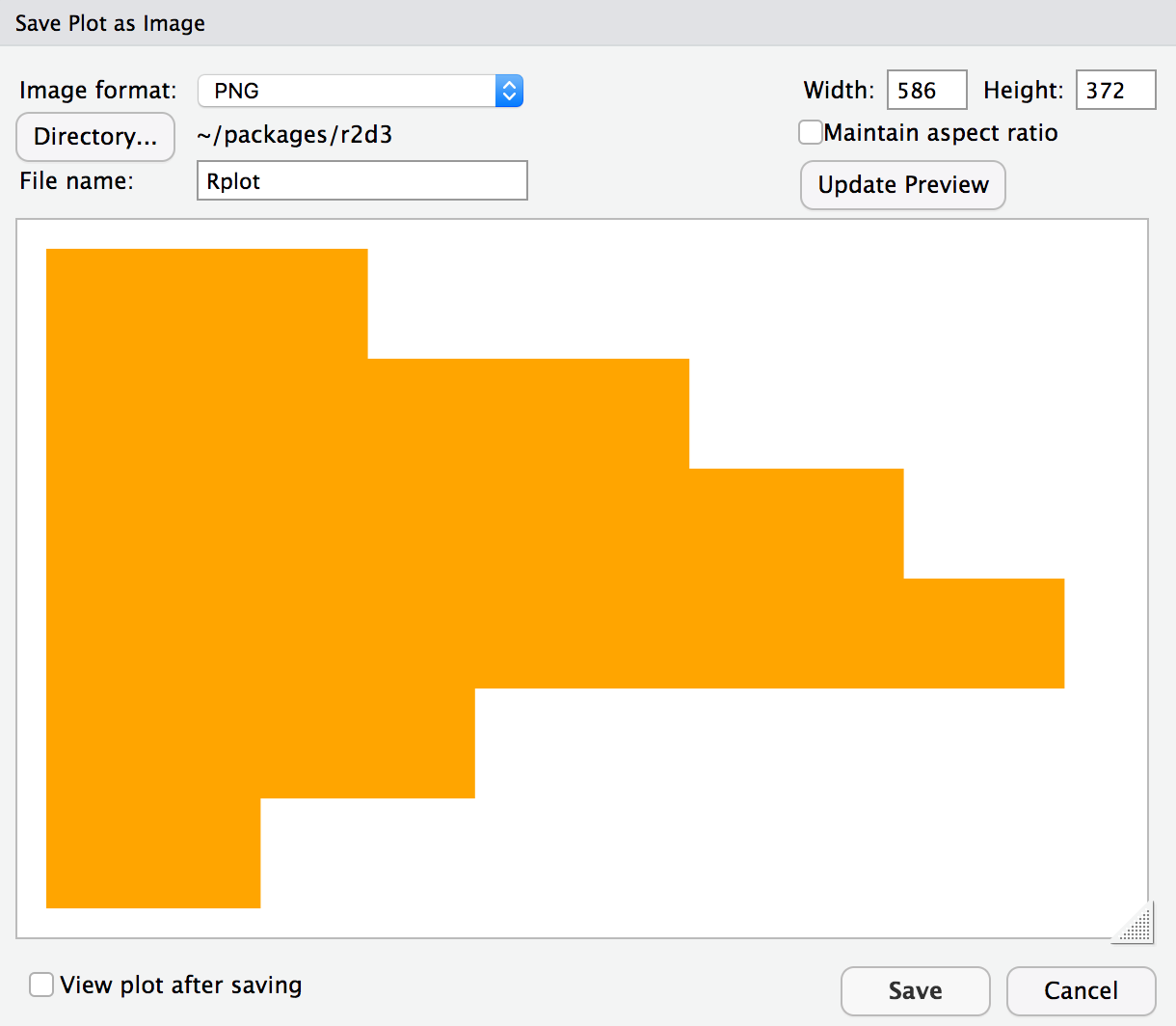The height and width of the screenshot is (1026, 1176).
Task: Click the blue arrows on the PNG selector
Action: point(509,91)
